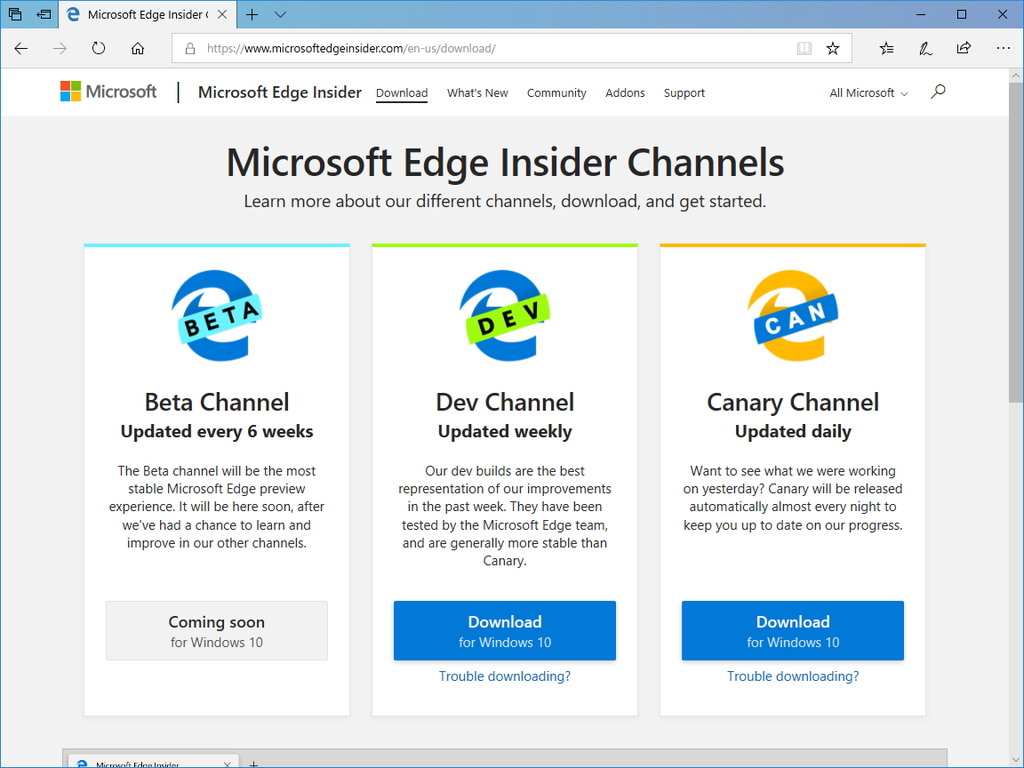The width and height of the screenshot is (1024, 768).
Task: Select the Community navigation item
Action: coord(556,93)
